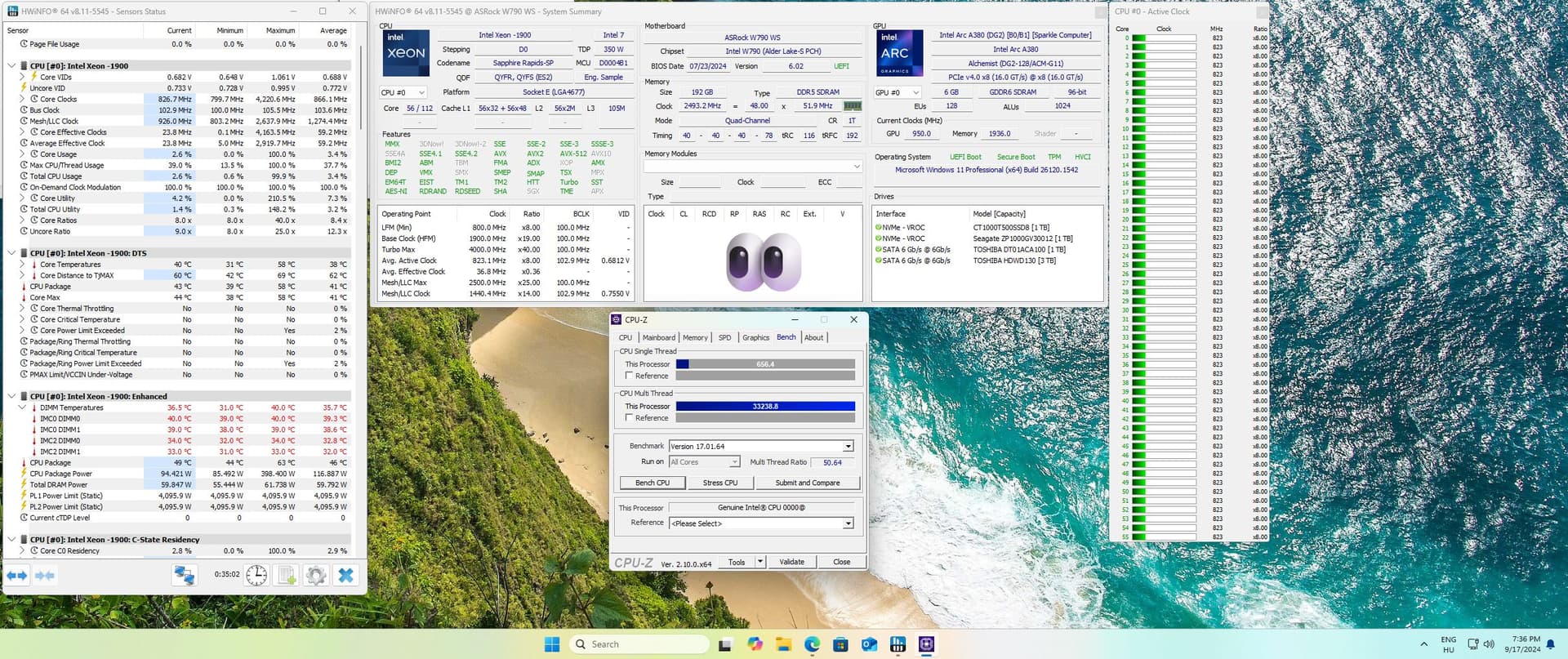Open HWiNFO sensor settings gear icon

(316, 575)
